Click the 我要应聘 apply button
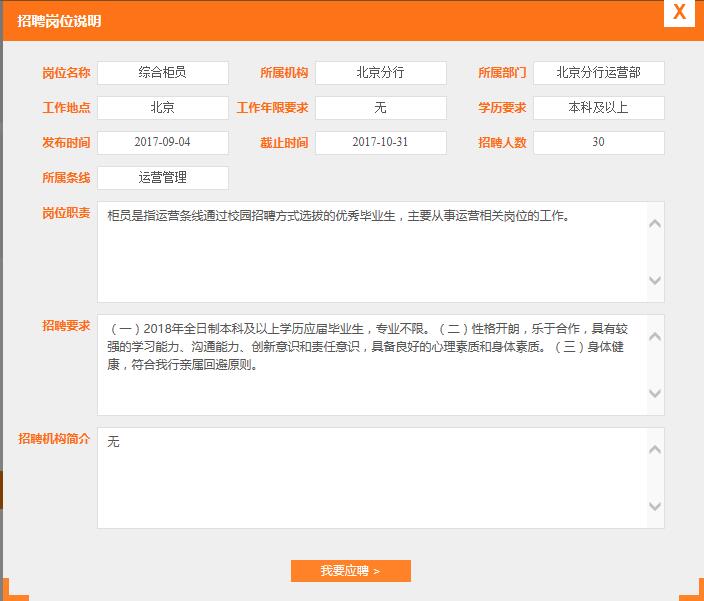 point(350,571)
